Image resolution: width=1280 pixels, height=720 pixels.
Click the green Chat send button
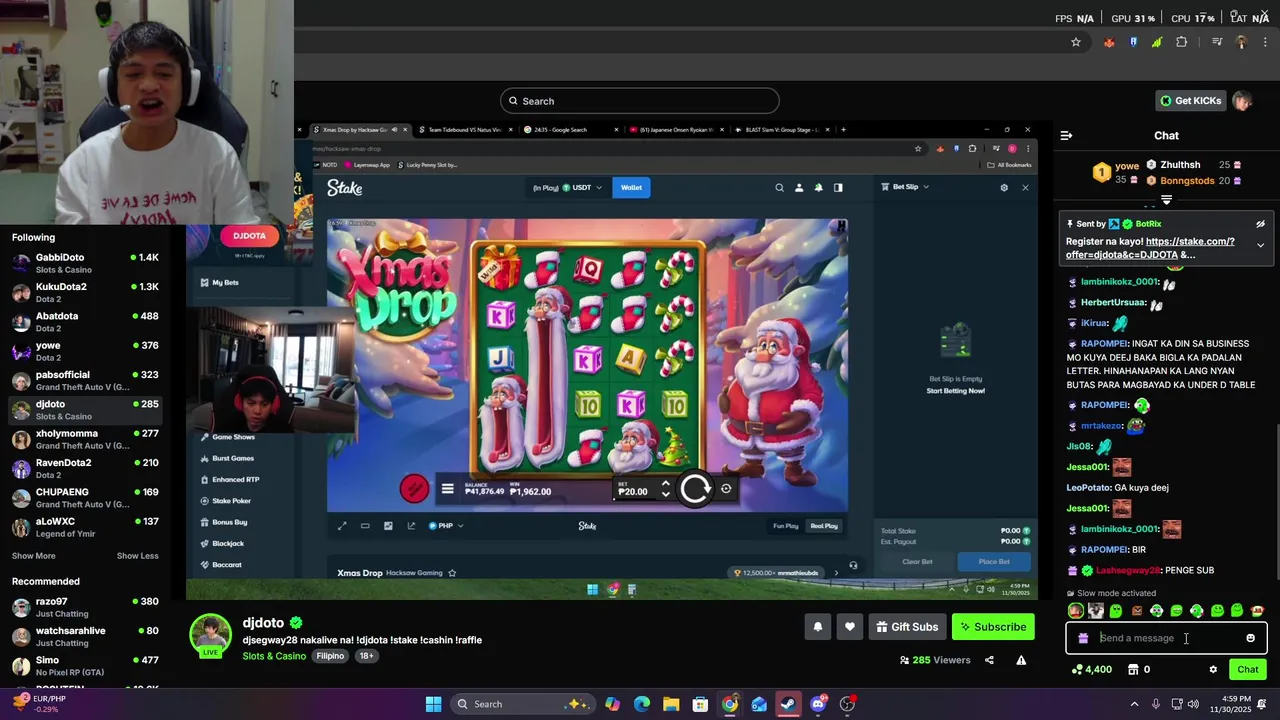click(1248, 670)
